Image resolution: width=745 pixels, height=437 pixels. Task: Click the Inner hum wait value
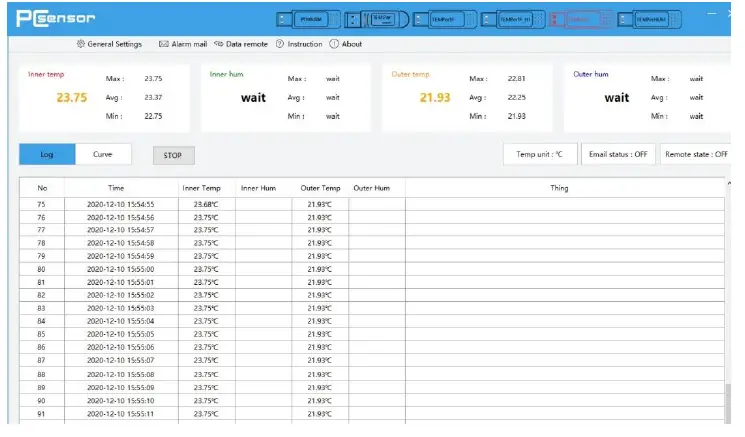[253, 98]
